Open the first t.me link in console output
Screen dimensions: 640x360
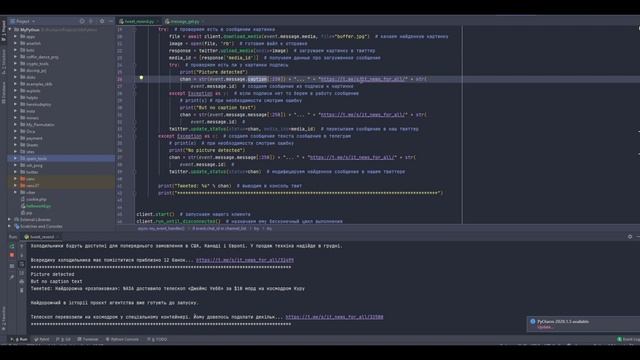coord(244,260)
